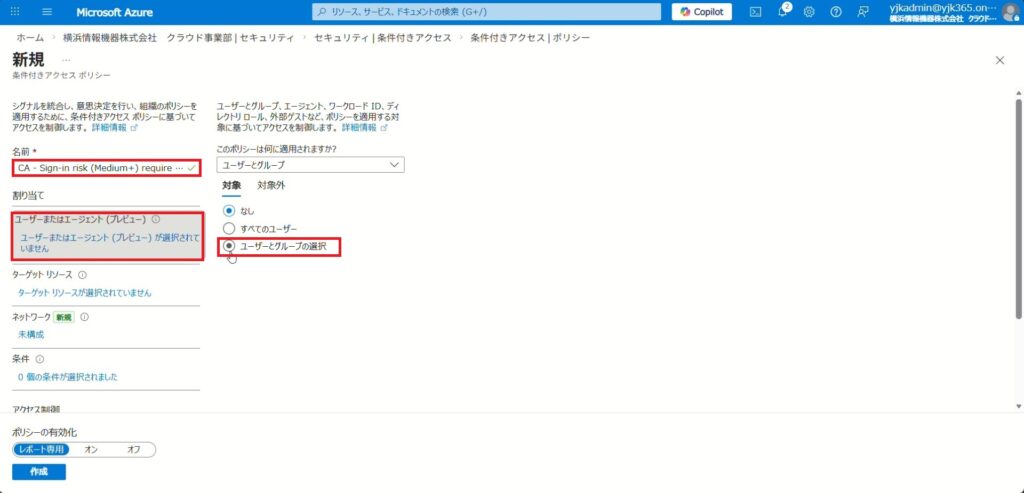The height and width of the screenshot is (493, 1024).
Task: Click info icon next to ターゲット リソース
Action: (82, 274)
